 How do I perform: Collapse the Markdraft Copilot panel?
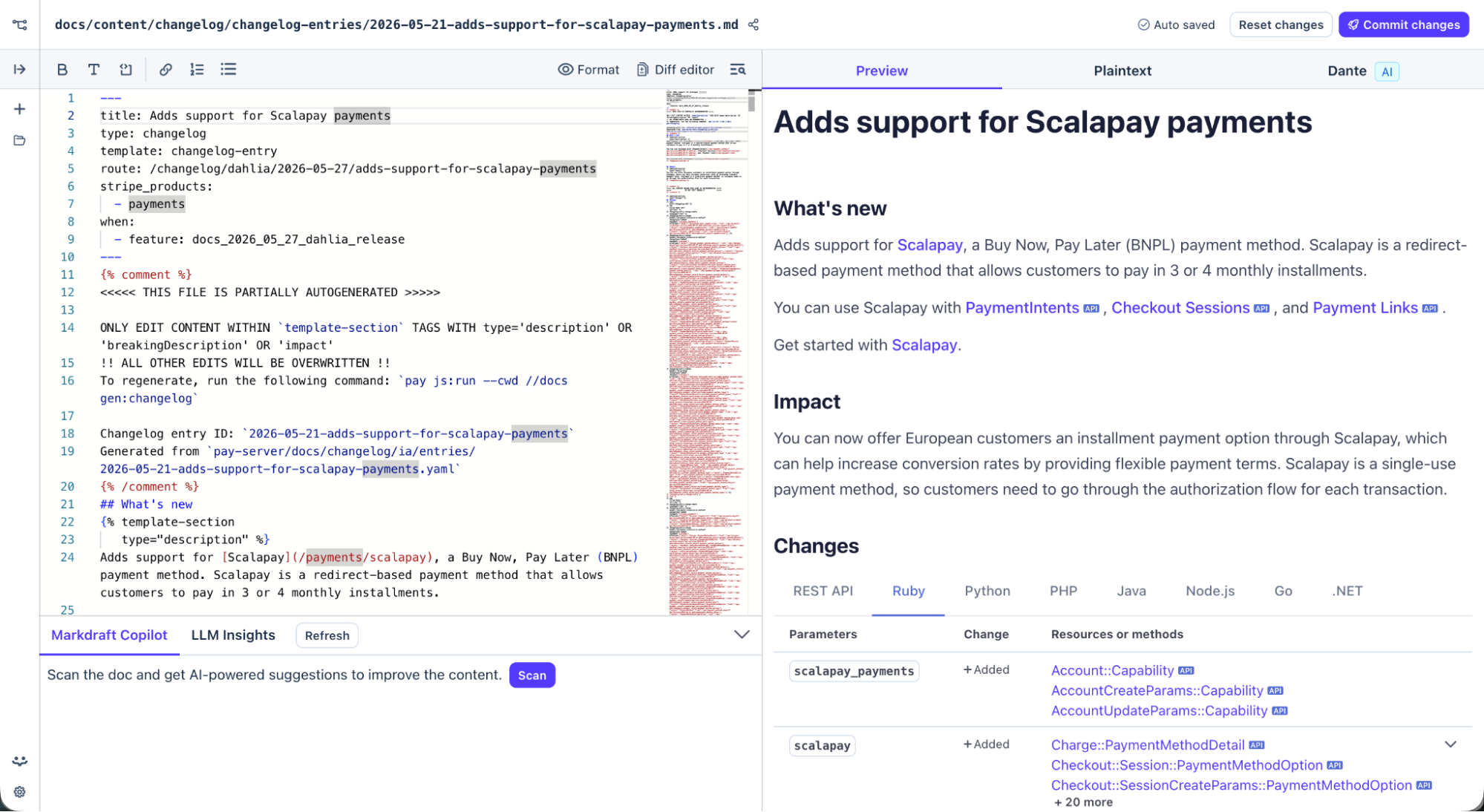click(x=742, y=635)
